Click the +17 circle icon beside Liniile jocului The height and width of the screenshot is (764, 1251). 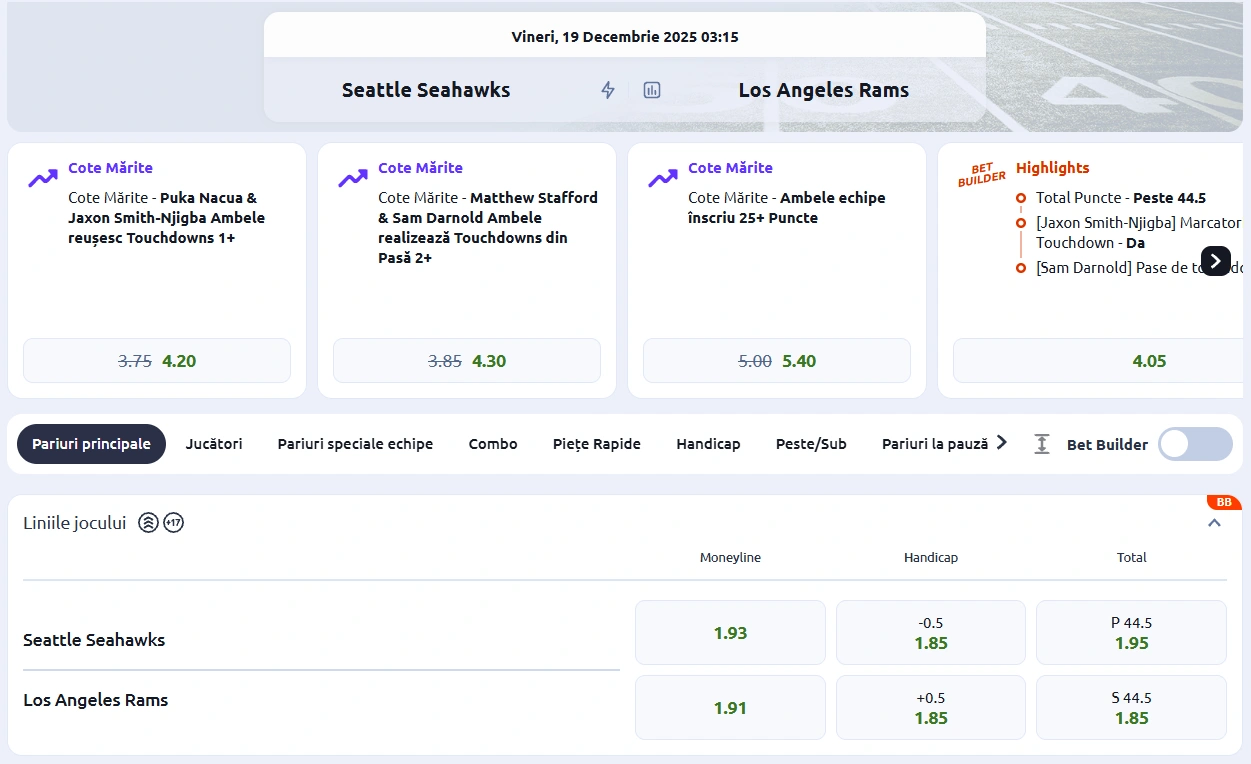174,522
